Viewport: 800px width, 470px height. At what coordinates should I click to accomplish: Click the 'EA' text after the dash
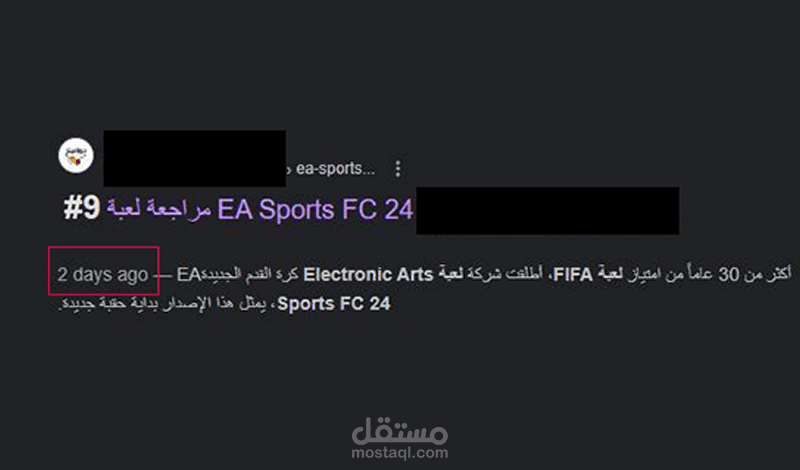[x=189, y=275]
